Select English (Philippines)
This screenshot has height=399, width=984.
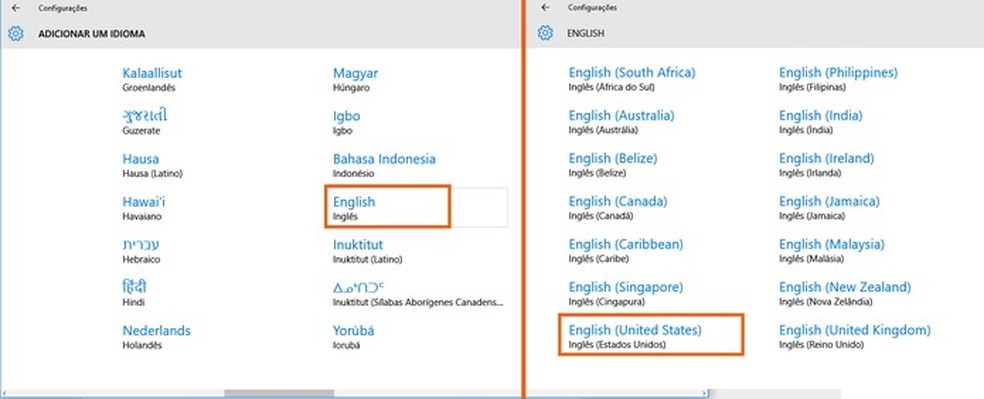pyautogui.click(x=838, y=80)
